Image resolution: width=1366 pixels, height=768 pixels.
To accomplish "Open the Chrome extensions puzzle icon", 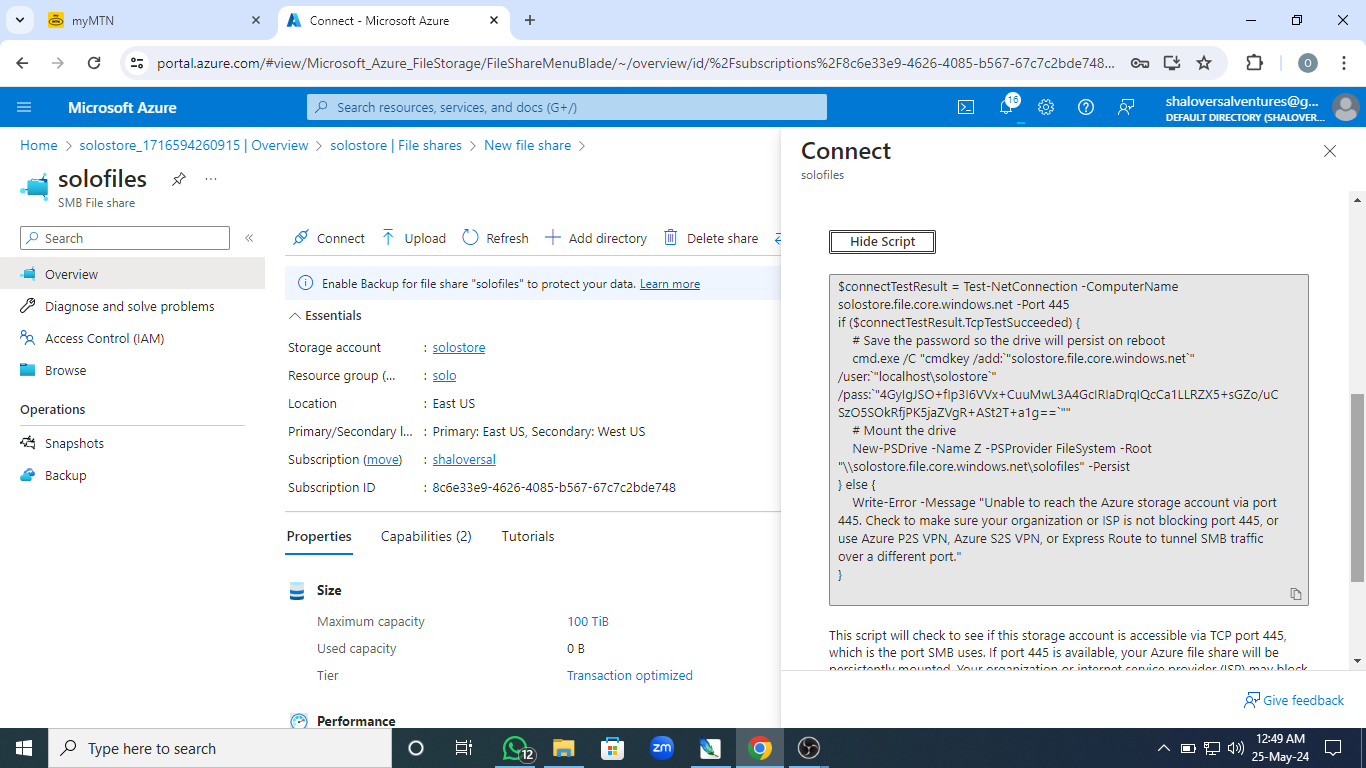I will click(x=1254, y=63).
